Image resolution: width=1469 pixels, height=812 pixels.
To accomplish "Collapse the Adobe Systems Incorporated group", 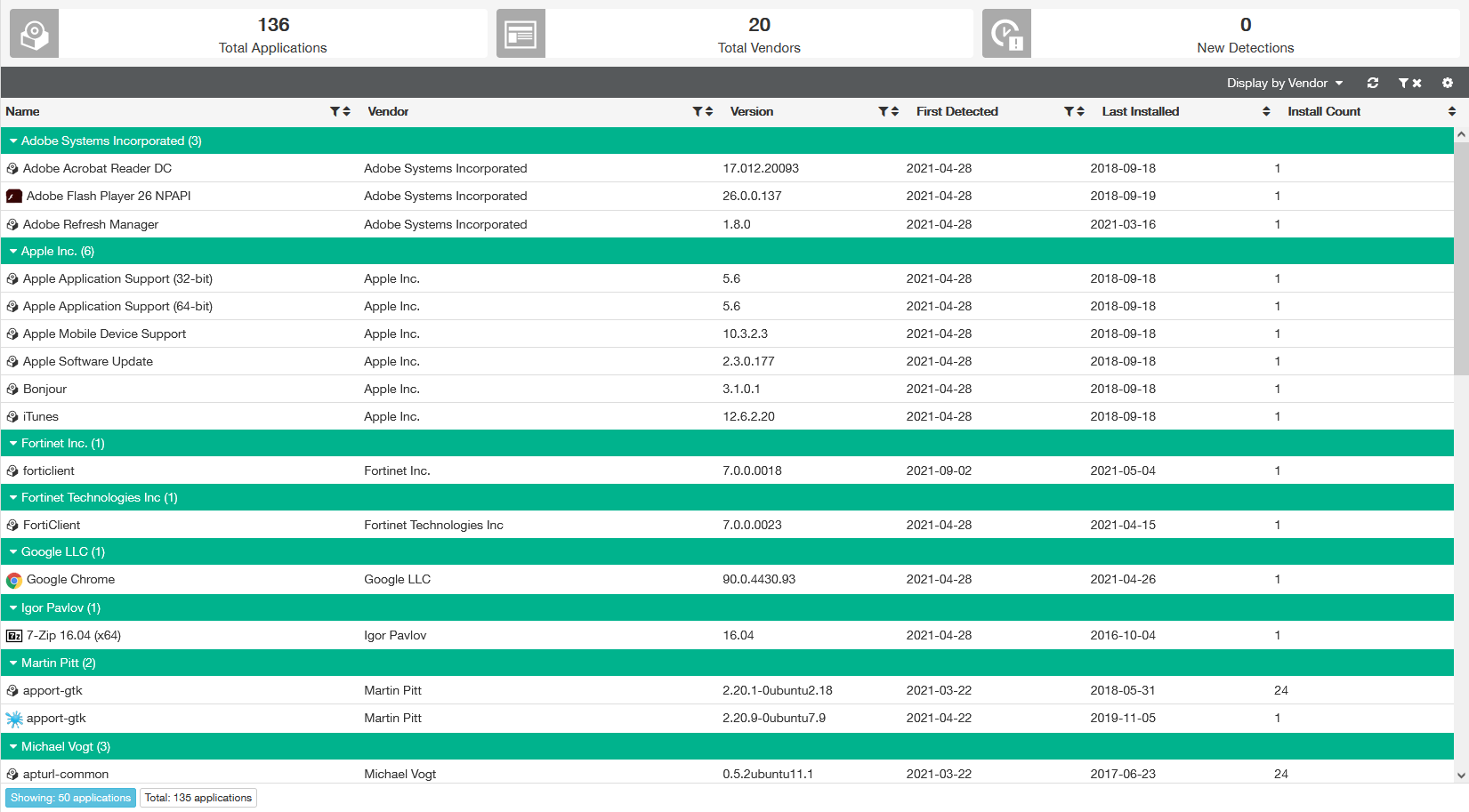I will (13, 141).
